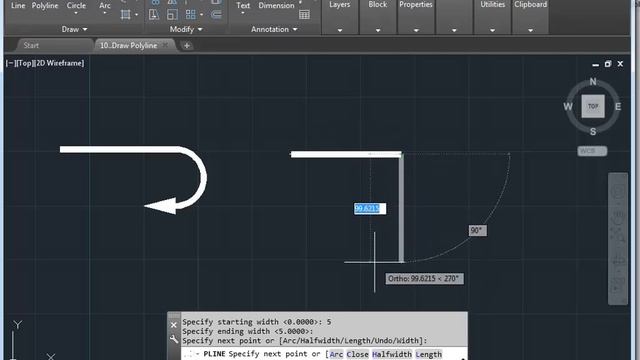Click N on the ViewCube compass
The image size is (640, 360).
593,82
